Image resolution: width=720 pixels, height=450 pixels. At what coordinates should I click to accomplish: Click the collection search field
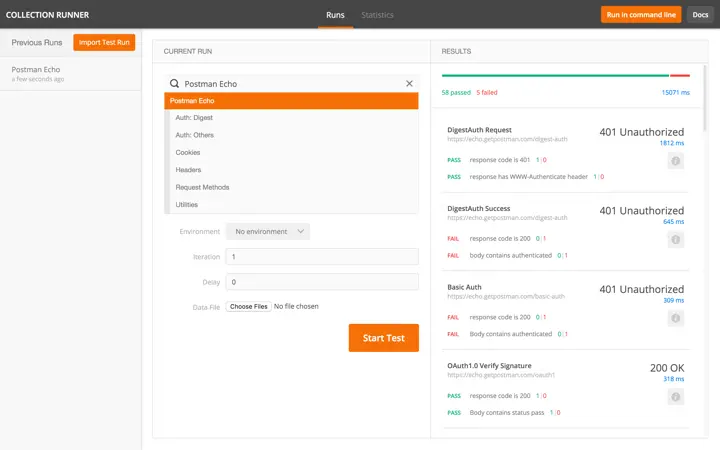[x=292, y=84]
